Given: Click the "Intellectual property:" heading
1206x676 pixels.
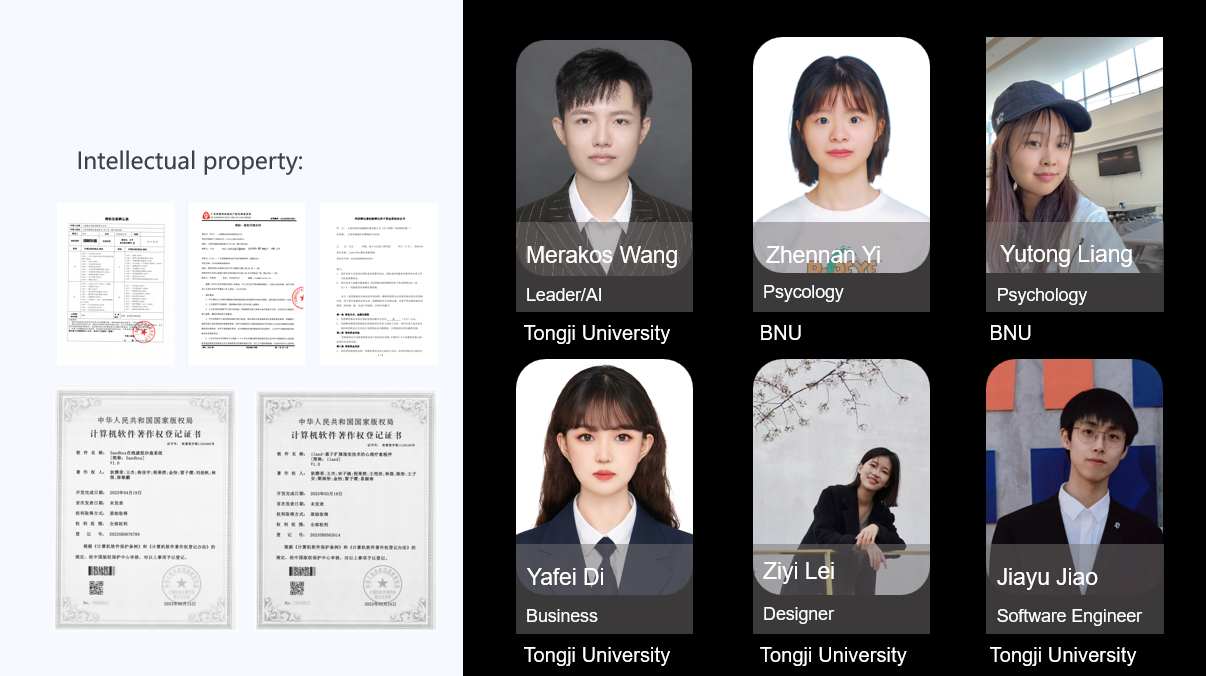Looking at the screenshot, I should [x=189, y=161].
